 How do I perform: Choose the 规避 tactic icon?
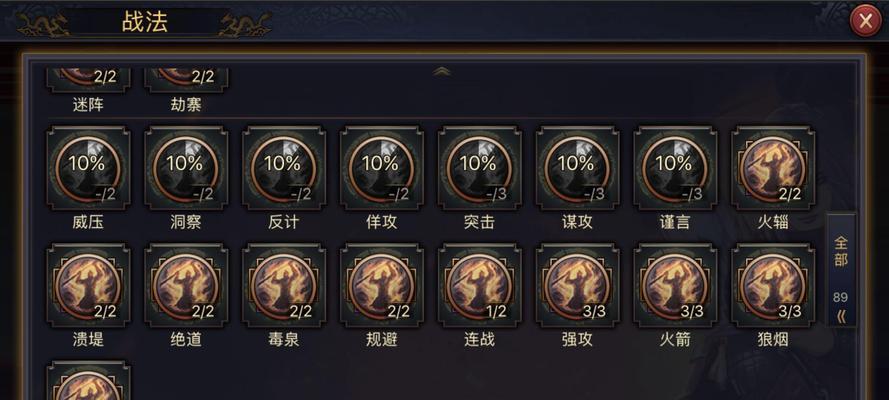382,286
